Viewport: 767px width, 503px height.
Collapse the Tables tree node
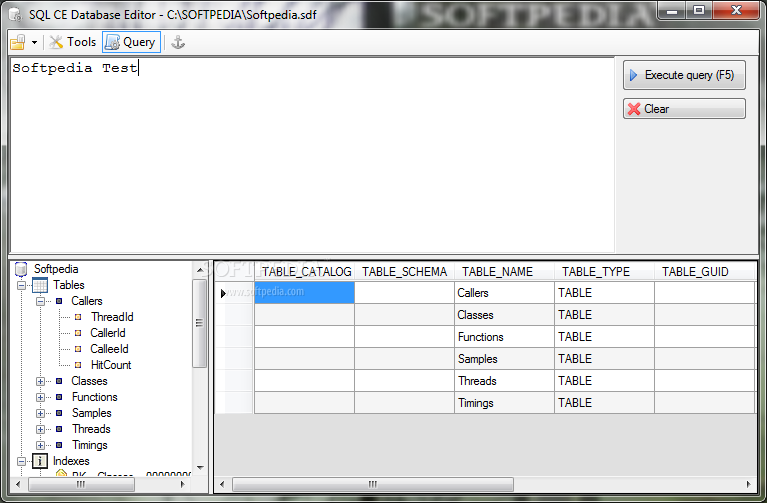[22, 285]
